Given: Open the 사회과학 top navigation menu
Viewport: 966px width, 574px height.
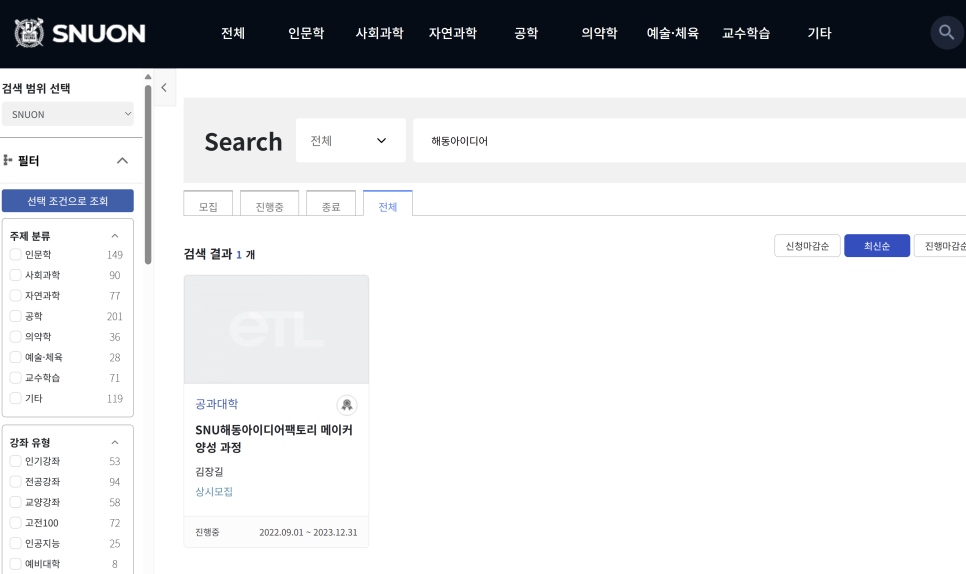Looking at the screenshot, I should tap(380, 33).
